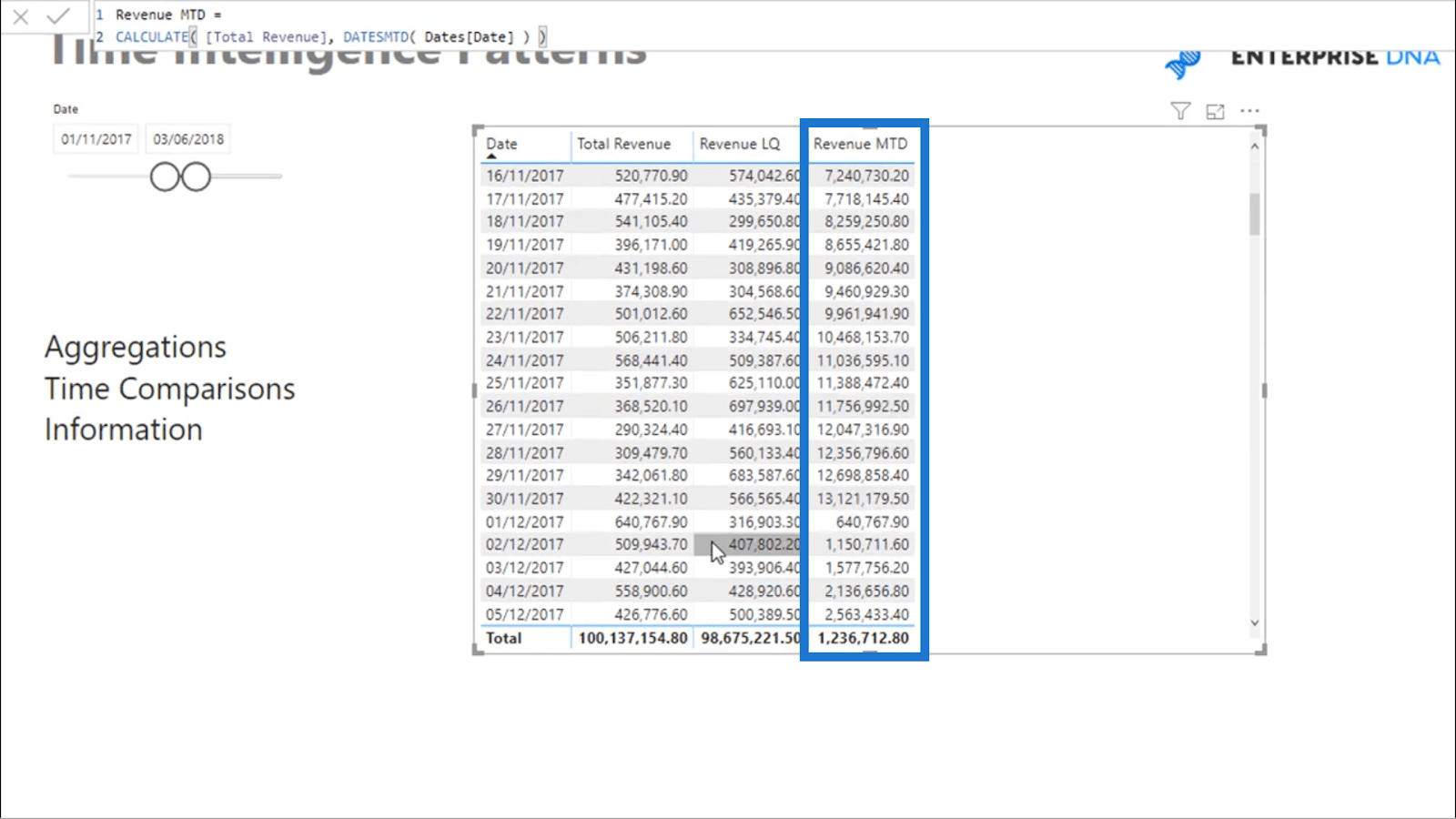Click Revenue MTD value 2,563,433.40
Viewport: 1456px width, 819px height.
[866, 614]
